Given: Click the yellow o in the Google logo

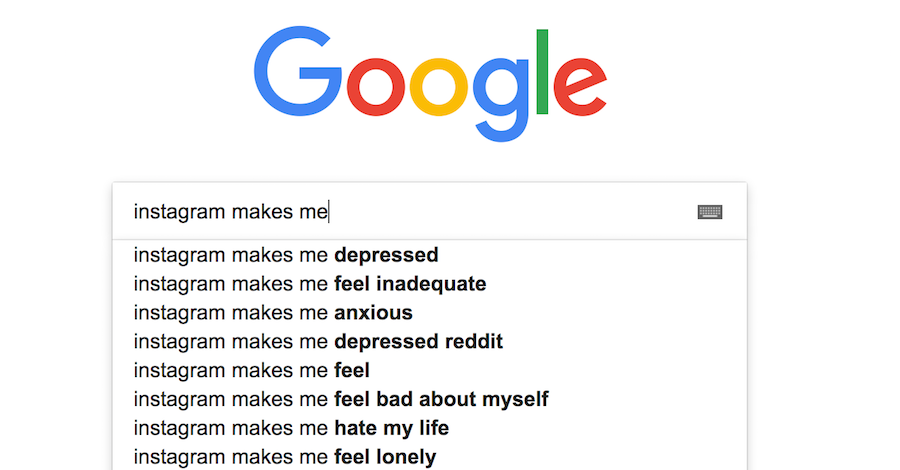Looking at the screenshot, I should tap(439, 87).
